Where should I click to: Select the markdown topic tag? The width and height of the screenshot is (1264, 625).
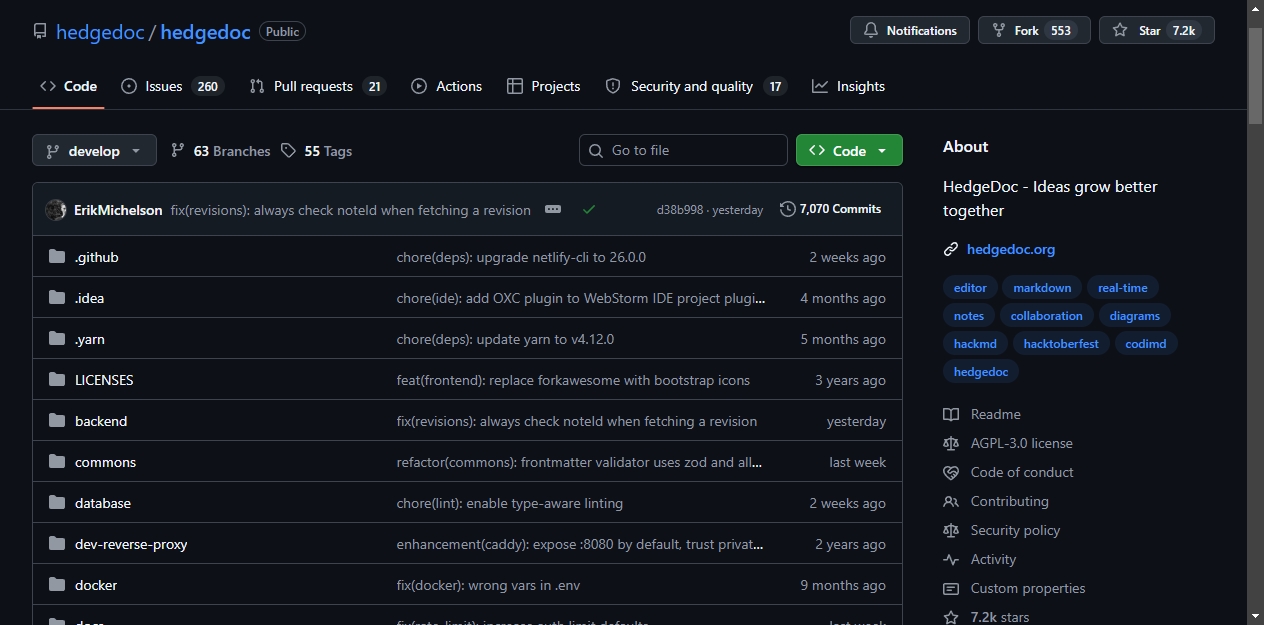coord(1042,288)
